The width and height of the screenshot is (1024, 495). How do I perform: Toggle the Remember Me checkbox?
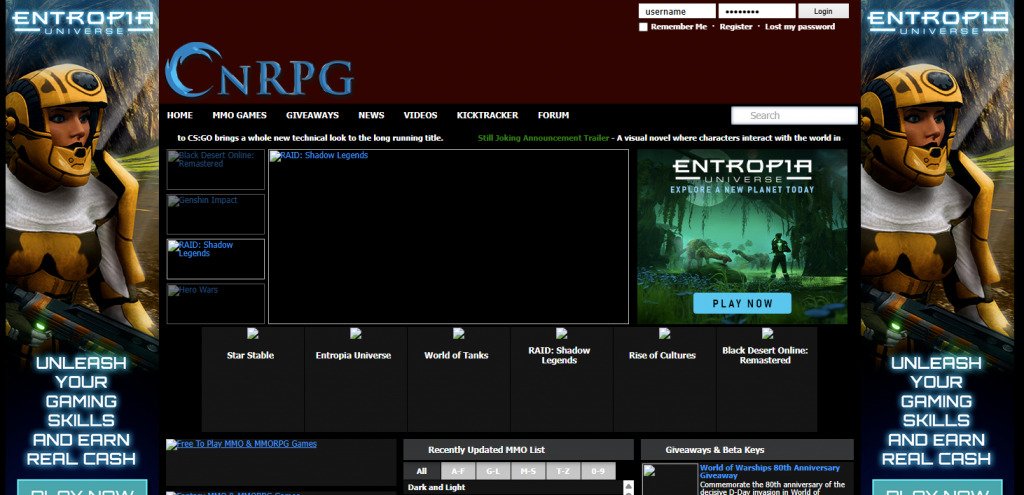tap(643, 27)
